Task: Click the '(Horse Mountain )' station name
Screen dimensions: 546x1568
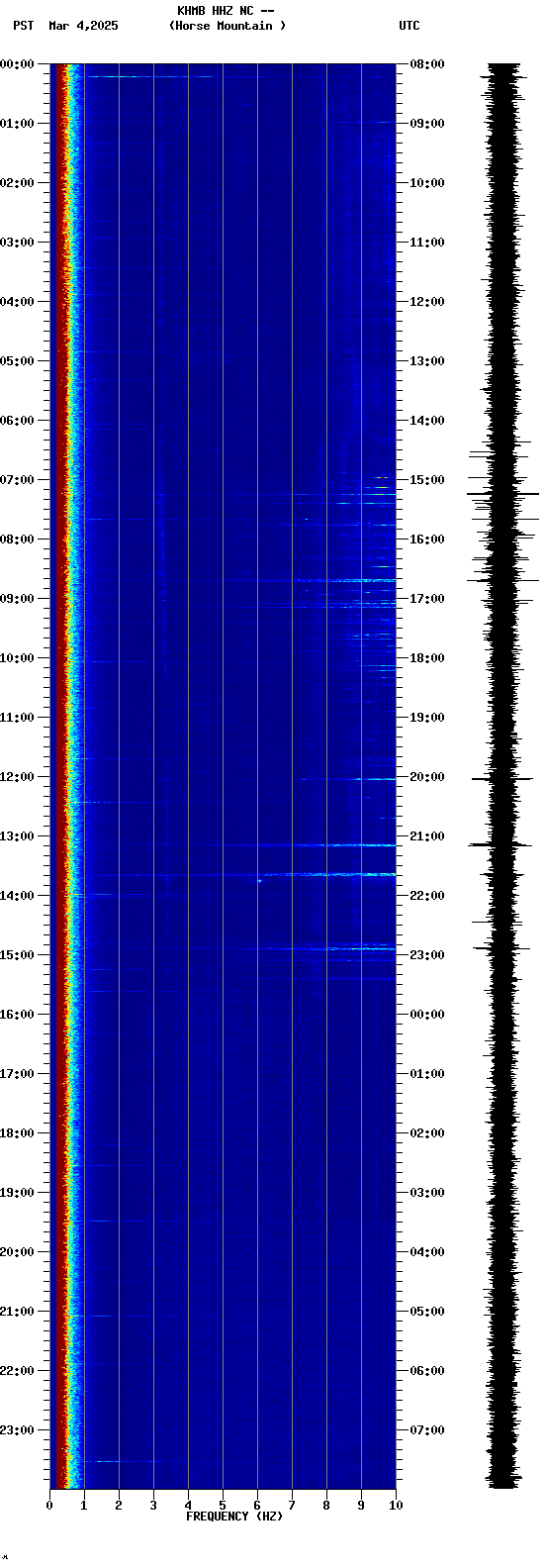Action: tap(227, 26)
